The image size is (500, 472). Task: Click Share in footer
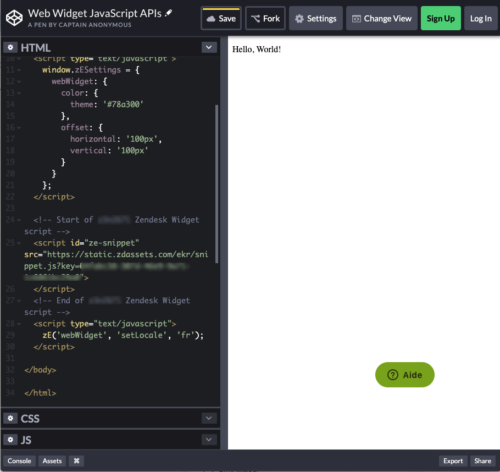pyautogui.click(x=482, y=461)
